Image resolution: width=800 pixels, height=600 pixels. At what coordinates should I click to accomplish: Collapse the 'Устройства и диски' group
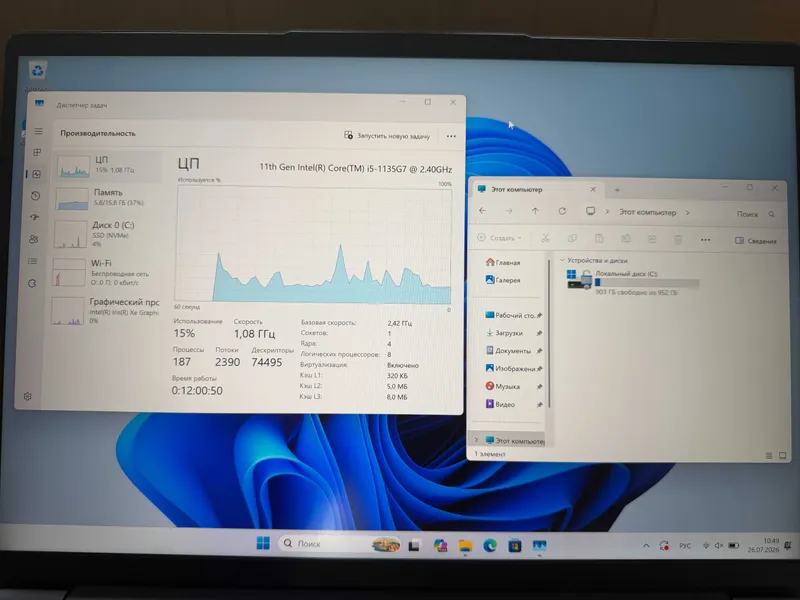(x=562, y=260)
